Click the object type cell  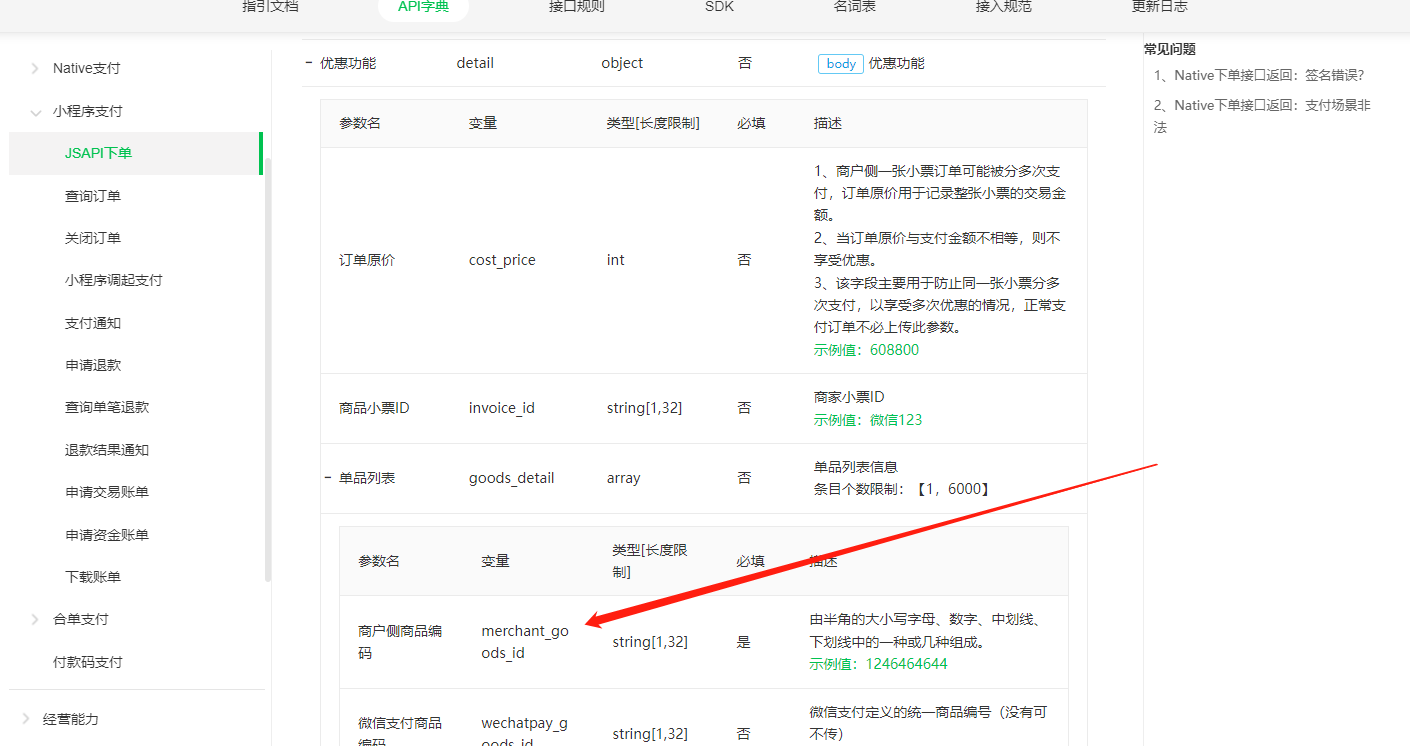click(622, 63)
